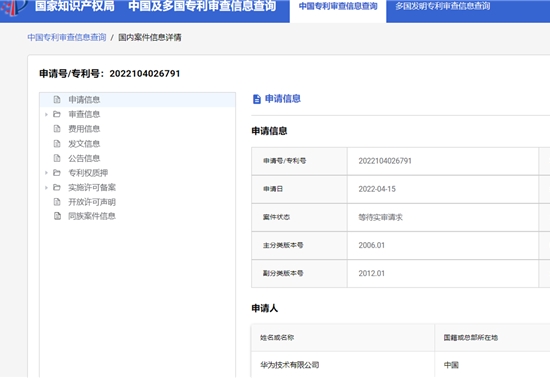Image resolution: width=550 pixels, height=378 pixels.
Task: Click the 申请号/专利号 table label cell
Action: (x=299, y=161)
